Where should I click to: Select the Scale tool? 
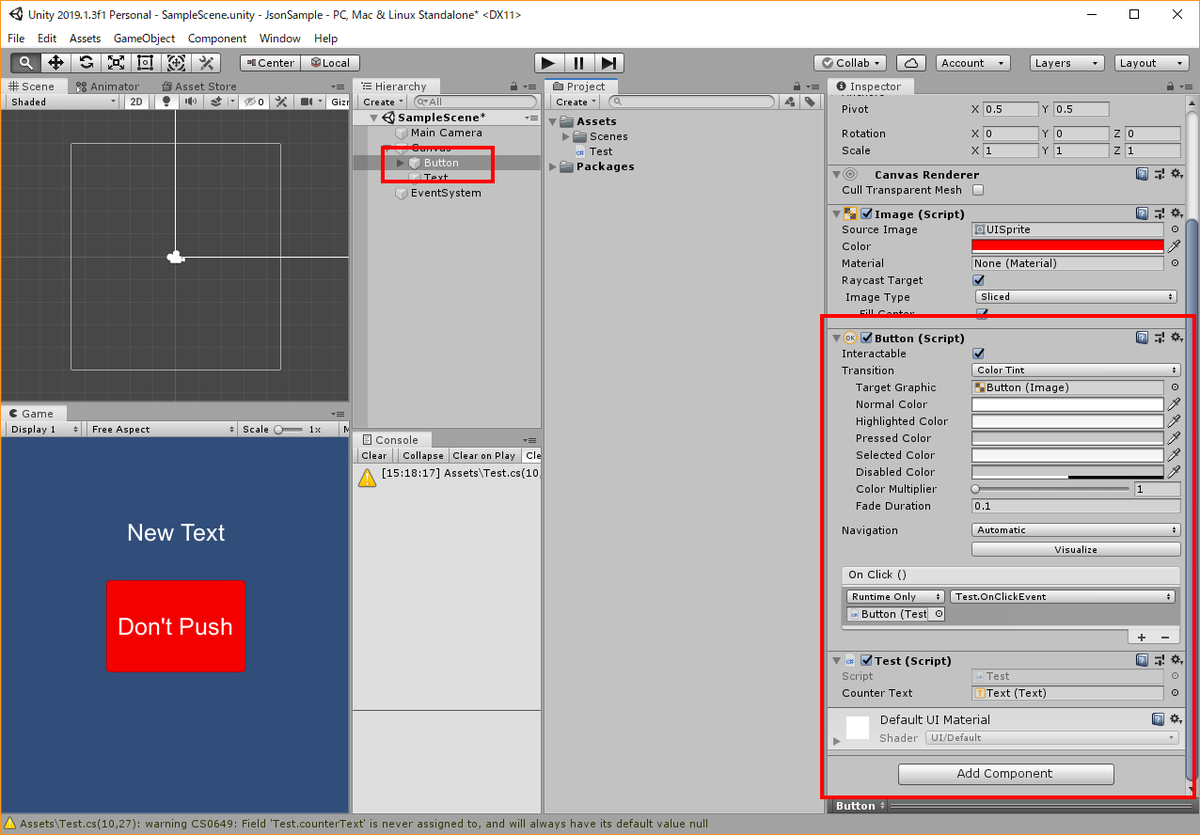coord(116,63)
